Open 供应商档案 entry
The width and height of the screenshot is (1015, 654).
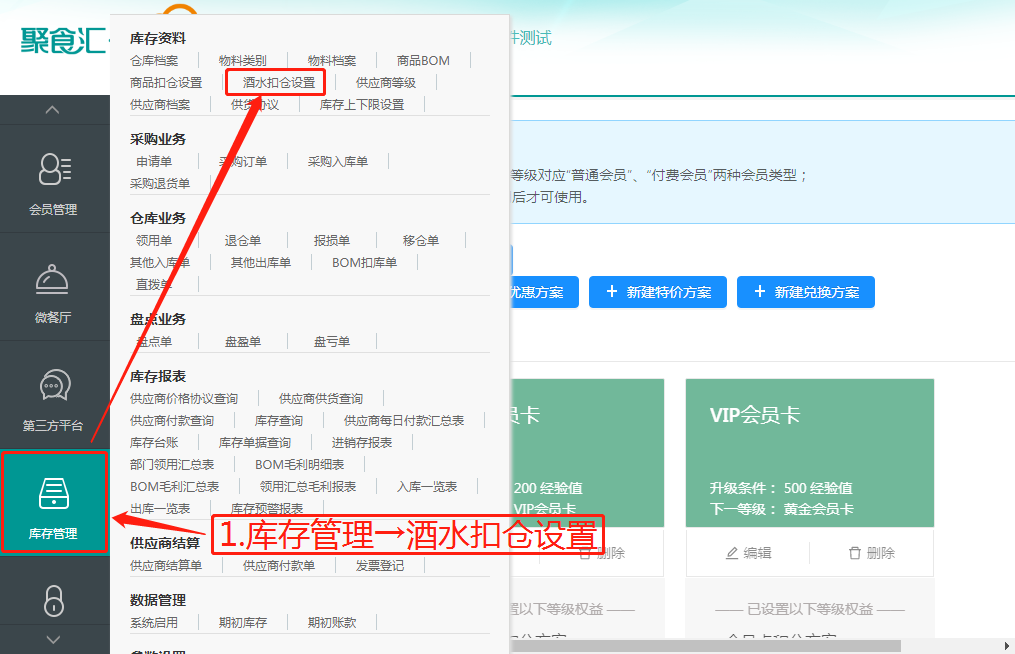[x=161, y=105]
